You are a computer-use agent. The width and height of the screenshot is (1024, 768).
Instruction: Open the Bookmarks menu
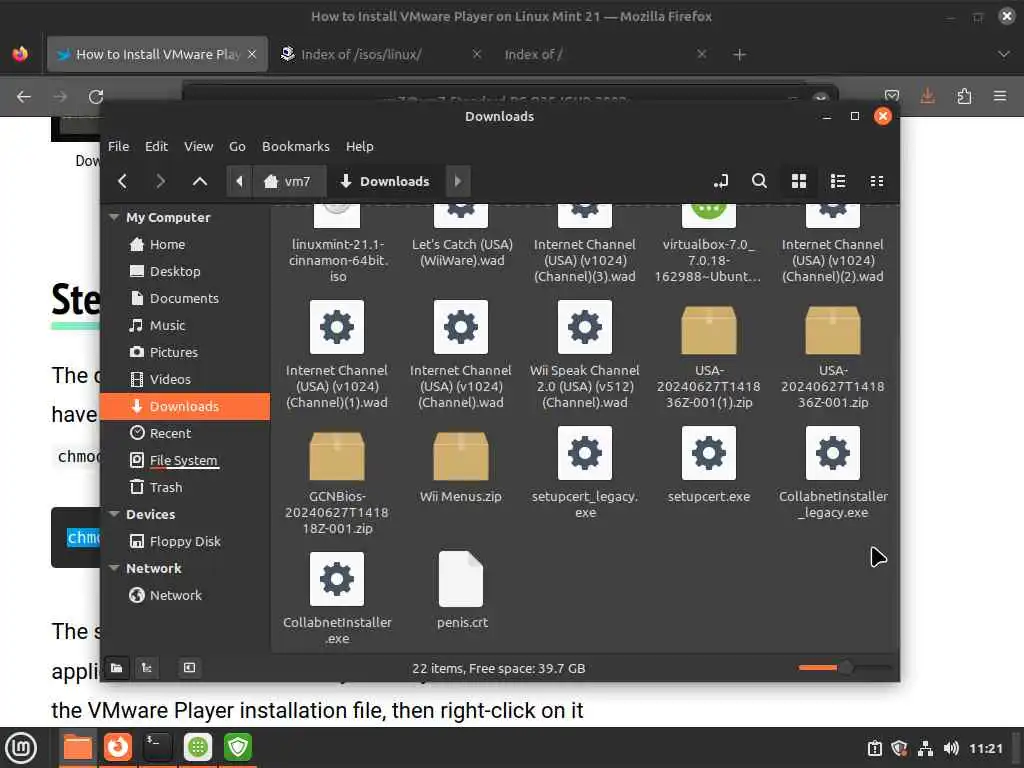296,146
